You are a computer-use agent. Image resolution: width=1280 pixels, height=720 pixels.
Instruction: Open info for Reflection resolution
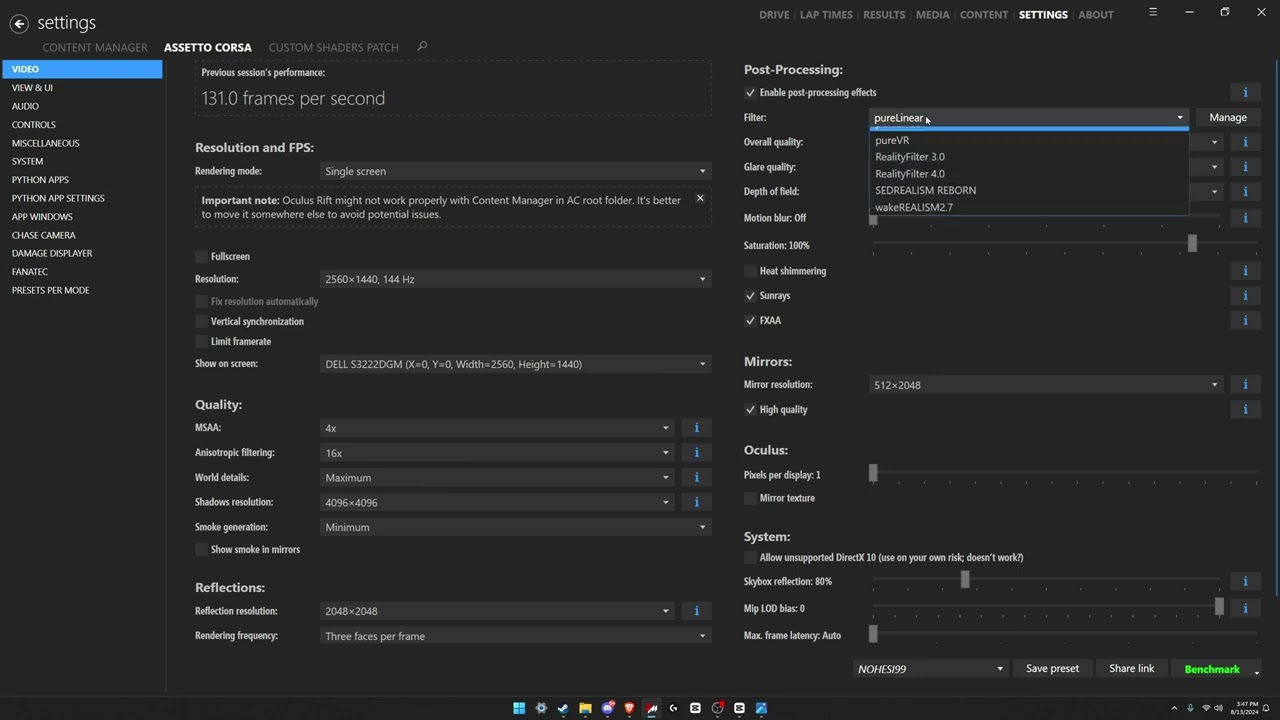click(x=697, y=611)
